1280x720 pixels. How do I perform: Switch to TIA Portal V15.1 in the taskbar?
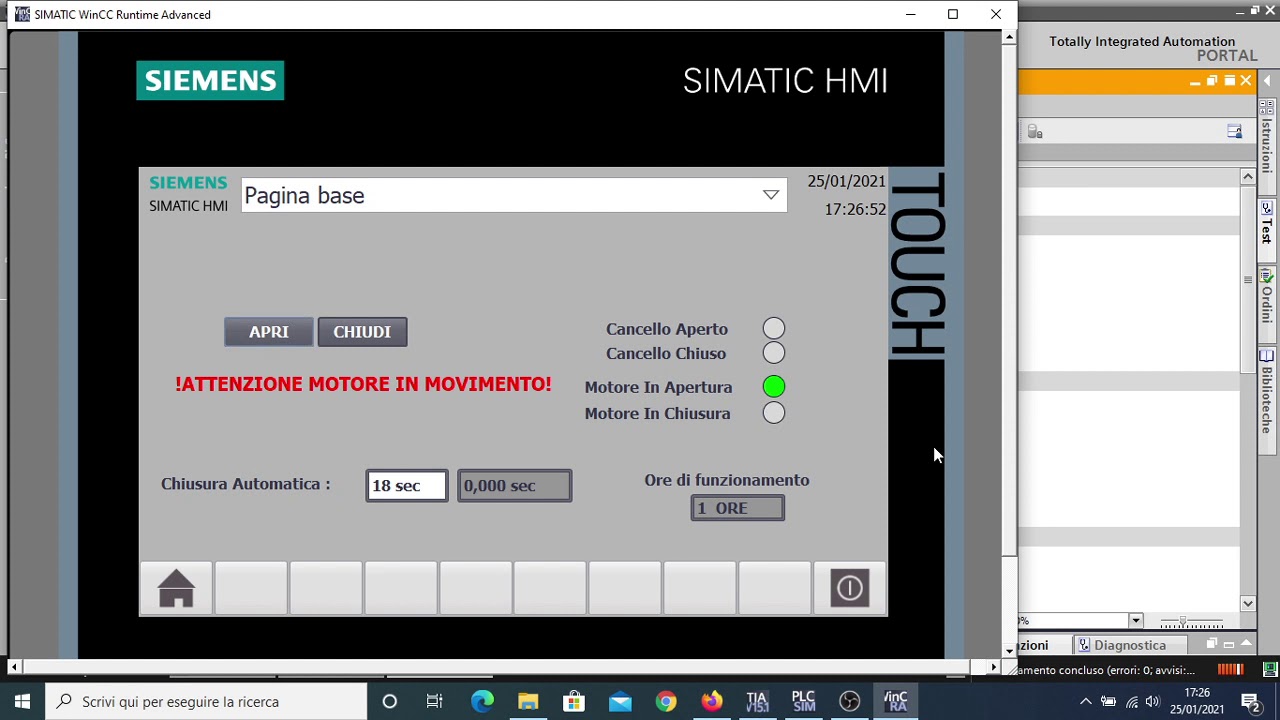click(757, 702)
